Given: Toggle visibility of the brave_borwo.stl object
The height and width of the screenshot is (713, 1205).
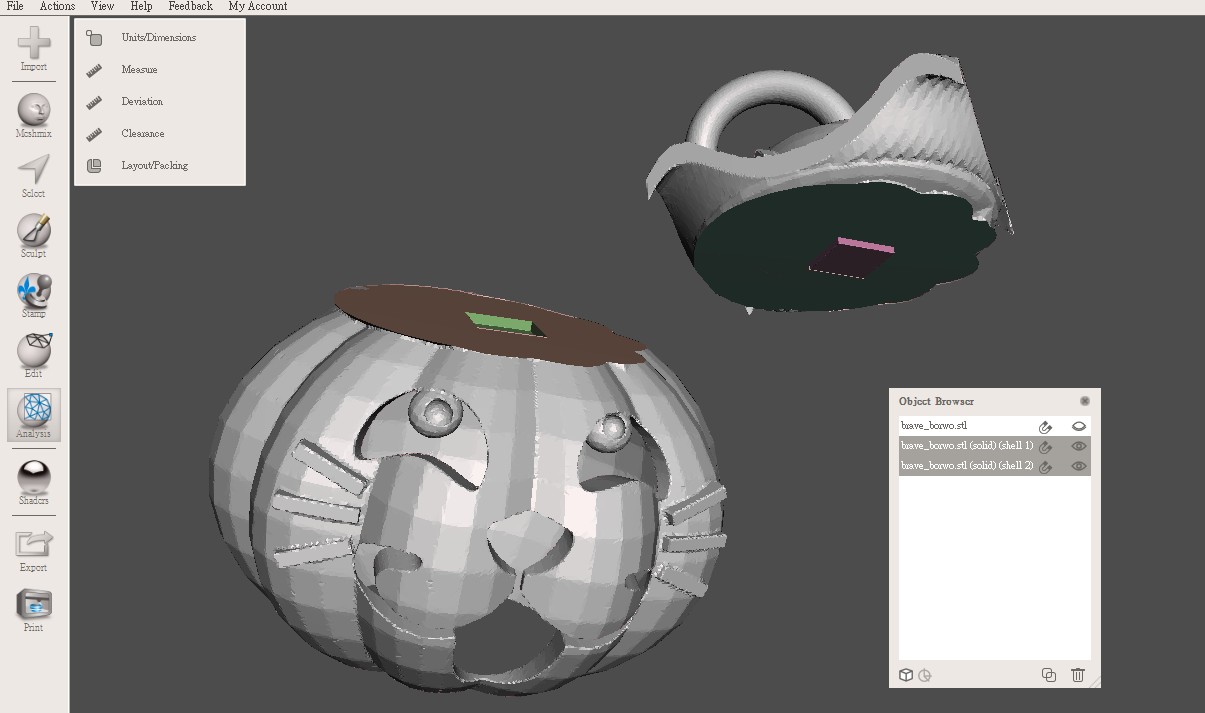Looking at the screenshot, I should (x=1079, y=426).
